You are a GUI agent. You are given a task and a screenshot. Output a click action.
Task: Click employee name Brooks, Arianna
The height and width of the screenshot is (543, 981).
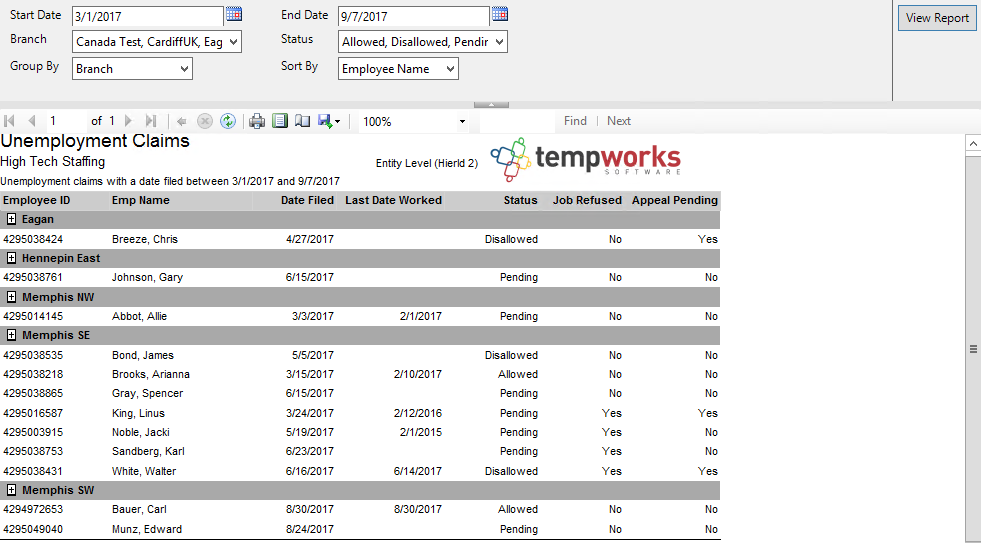[x=151, y=374]
